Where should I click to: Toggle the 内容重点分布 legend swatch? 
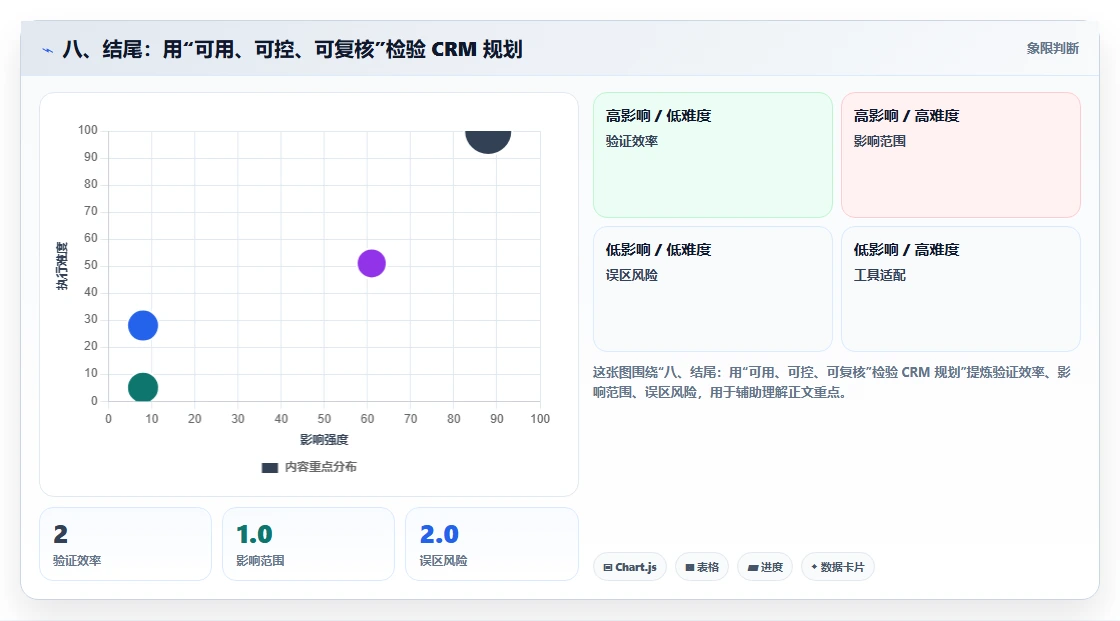(269, 467)
